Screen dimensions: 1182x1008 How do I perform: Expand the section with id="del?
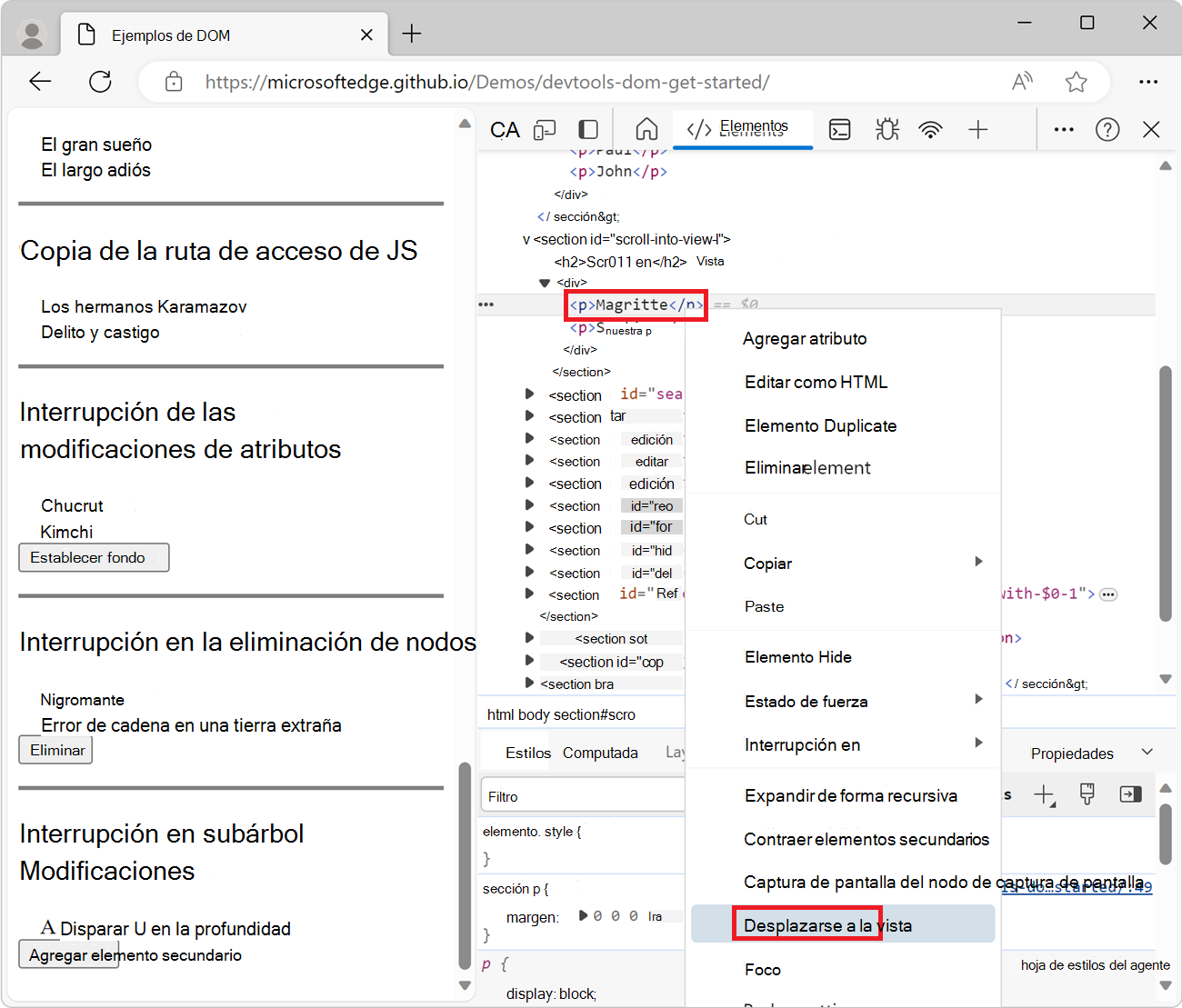[x=529, y=573]
